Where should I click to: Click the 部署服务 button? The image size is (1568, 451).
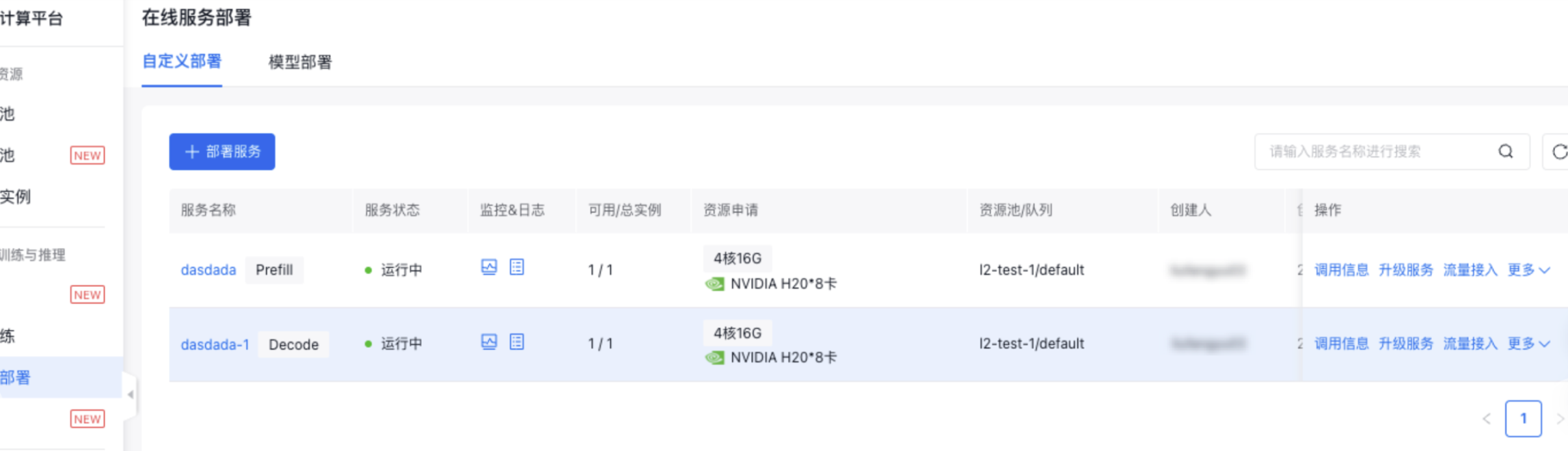click(222, 152)
